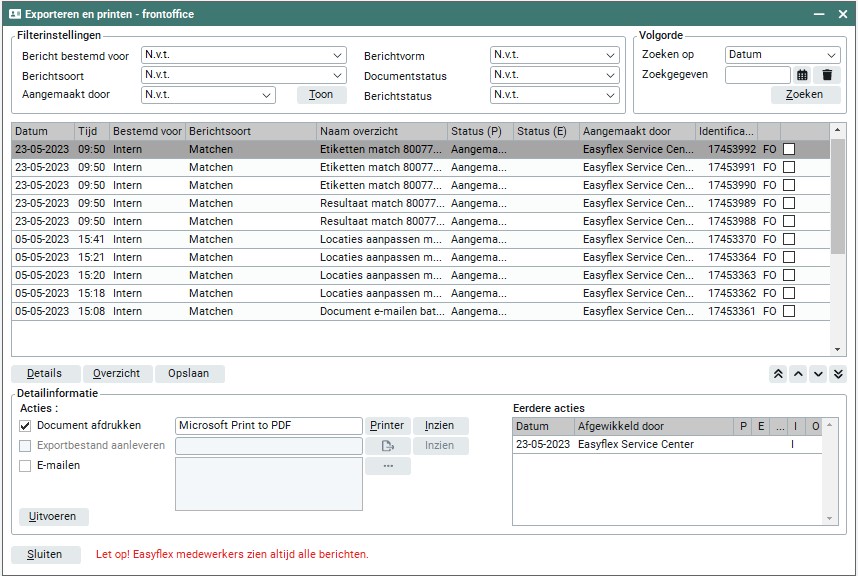Screen dimensions: 858x576
Task: Go to previous record with up arrow
Action: (798, 374)
